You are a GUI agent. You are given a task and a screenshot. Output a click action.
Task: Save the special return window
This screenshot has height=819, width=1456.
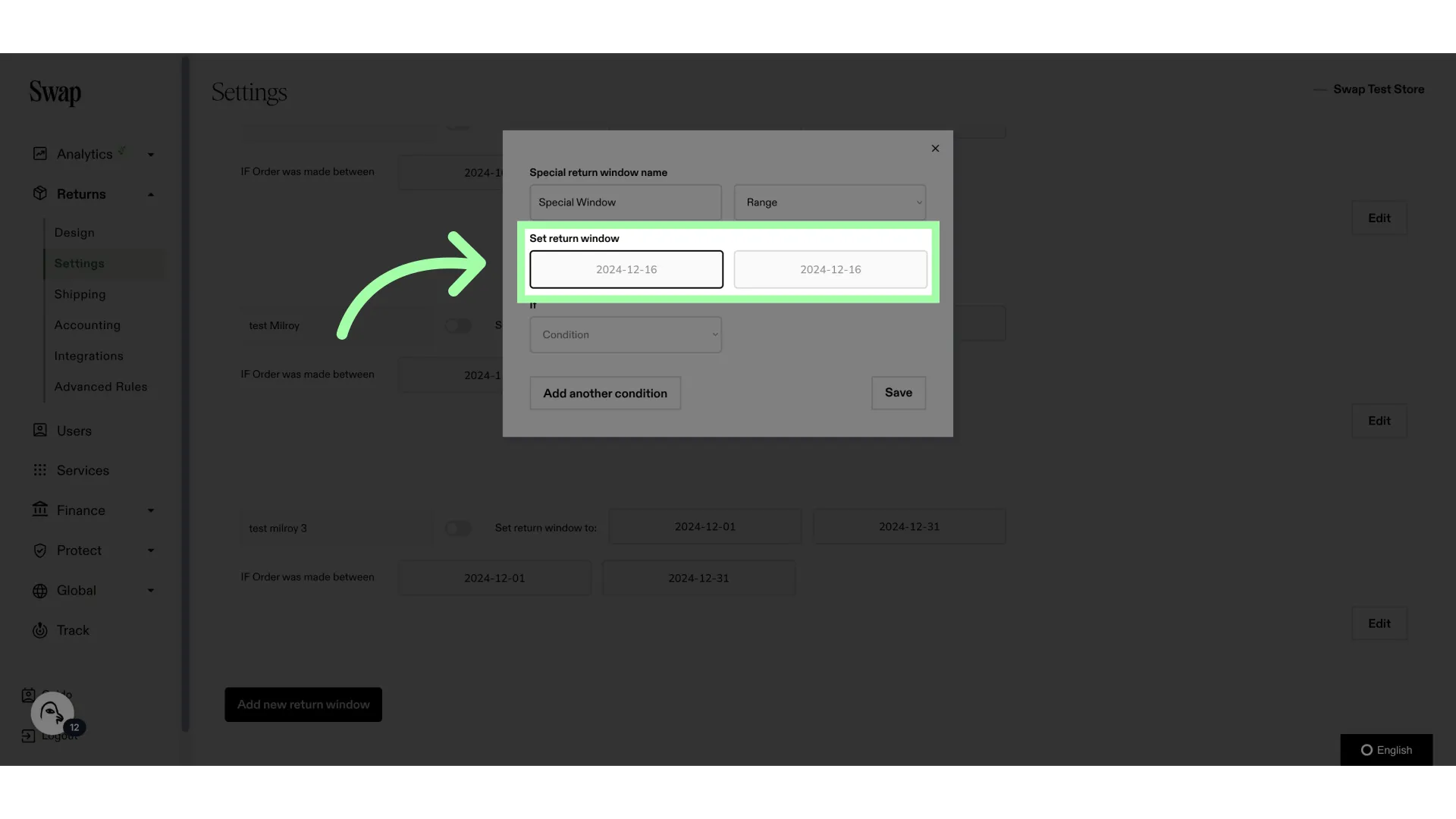point(899,393)
